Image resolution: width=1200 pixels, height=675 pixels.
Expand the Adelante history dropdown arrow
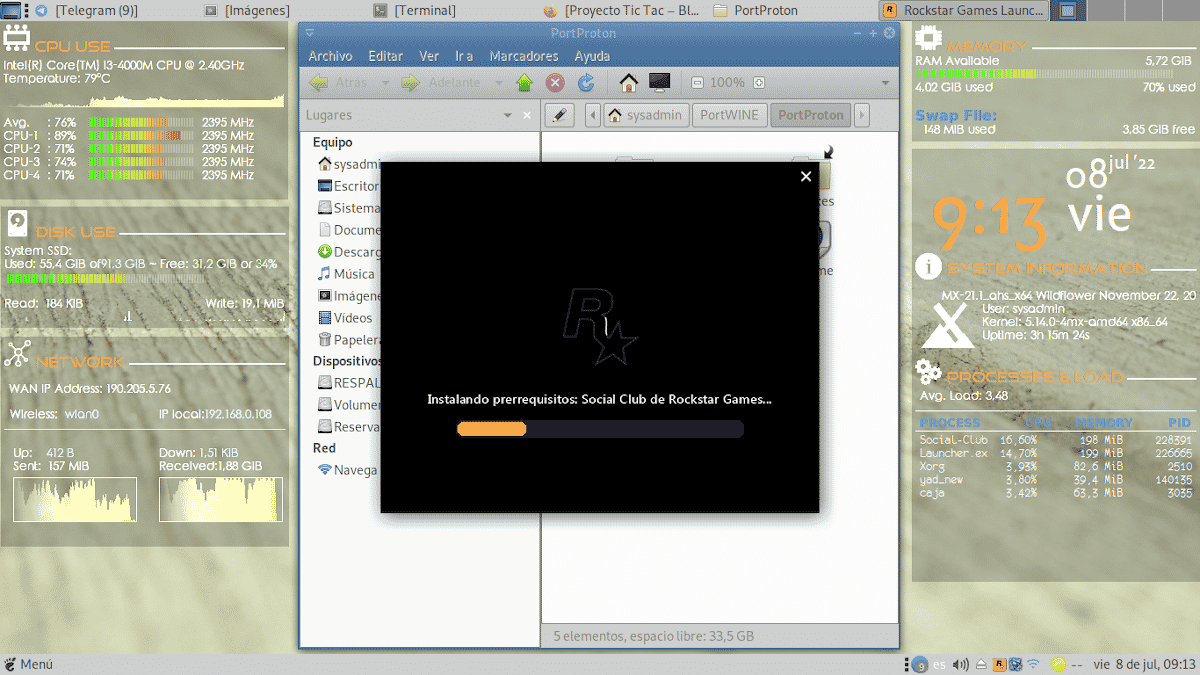(495, 83)
